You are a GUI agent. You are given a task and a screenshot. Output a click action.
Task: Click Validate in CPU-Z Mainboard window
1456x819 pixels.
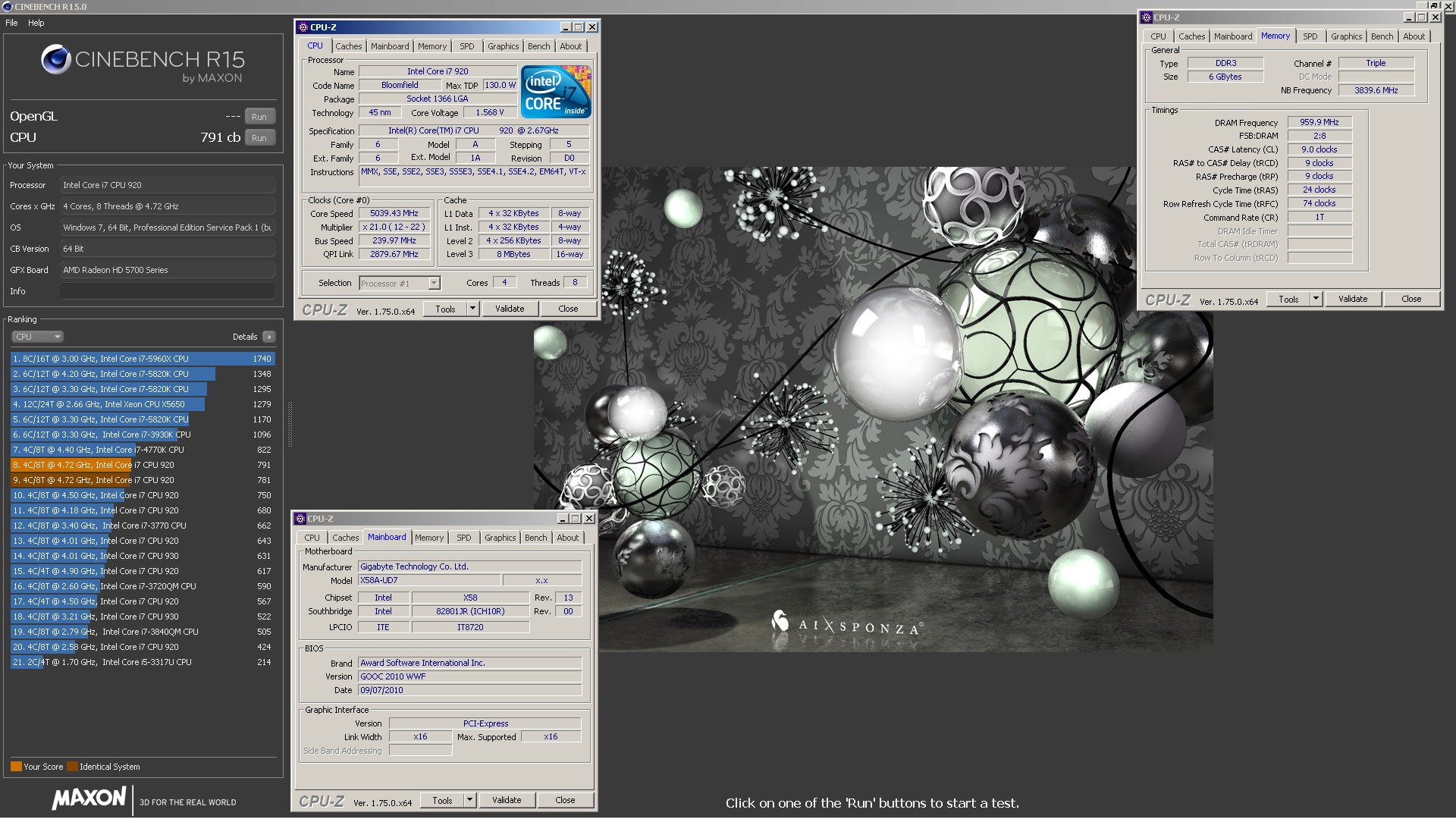tap(507, 801)
